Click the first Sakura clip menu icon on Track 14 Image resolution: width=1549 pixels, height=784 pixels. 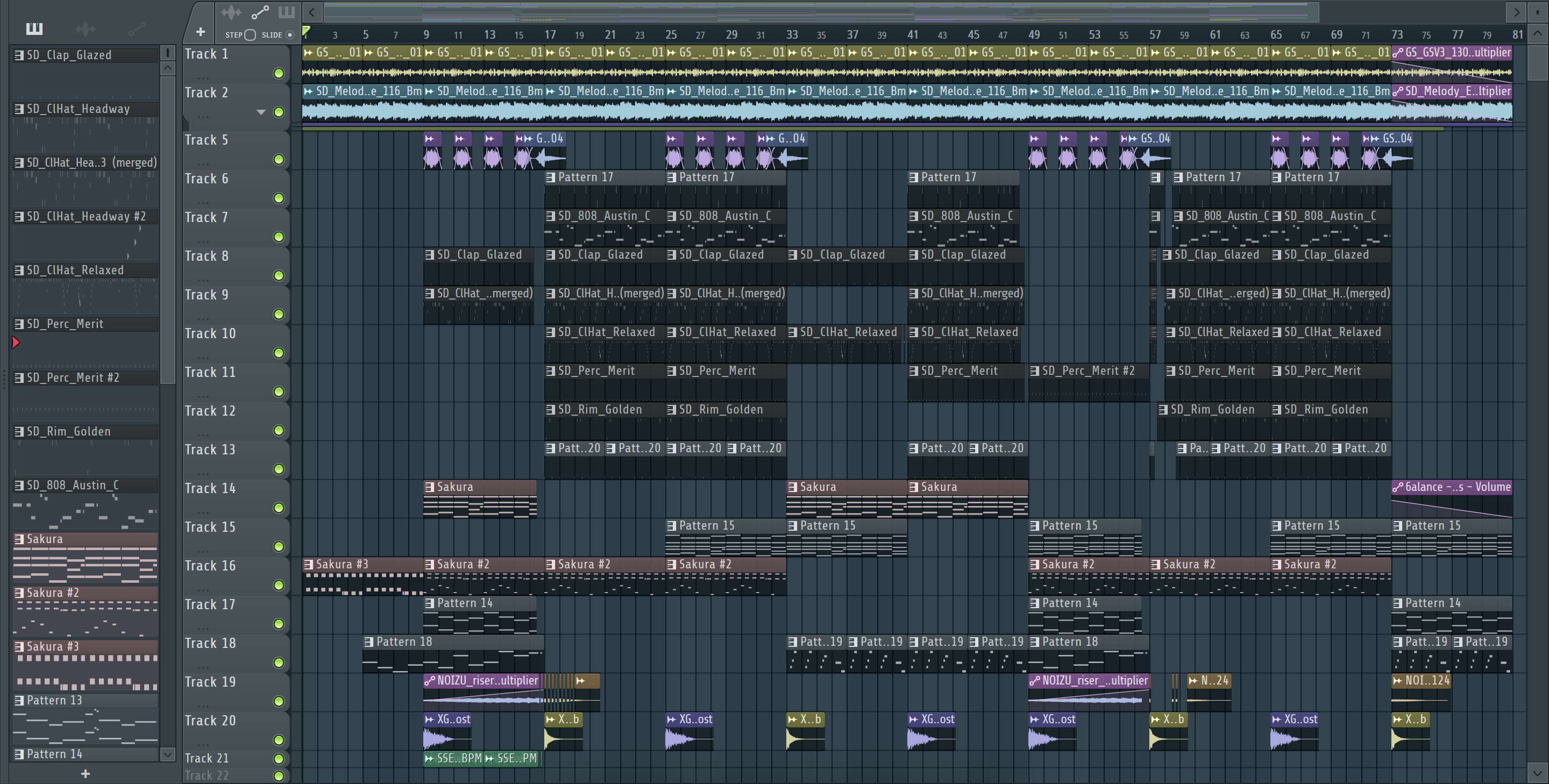click(429, 487)
